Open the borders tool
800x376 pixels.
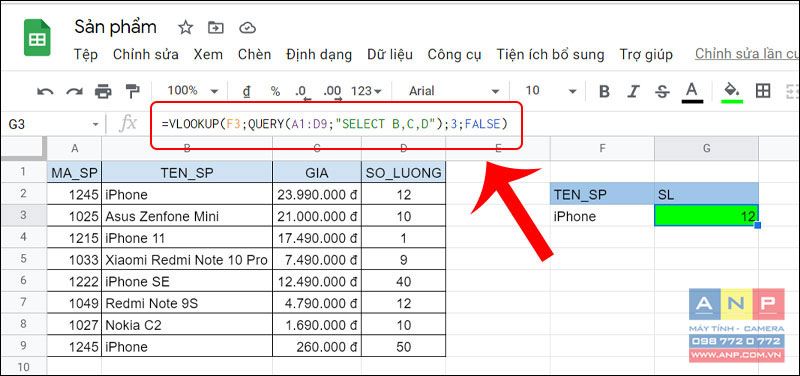pyautogui.click(x=763, y=91)
